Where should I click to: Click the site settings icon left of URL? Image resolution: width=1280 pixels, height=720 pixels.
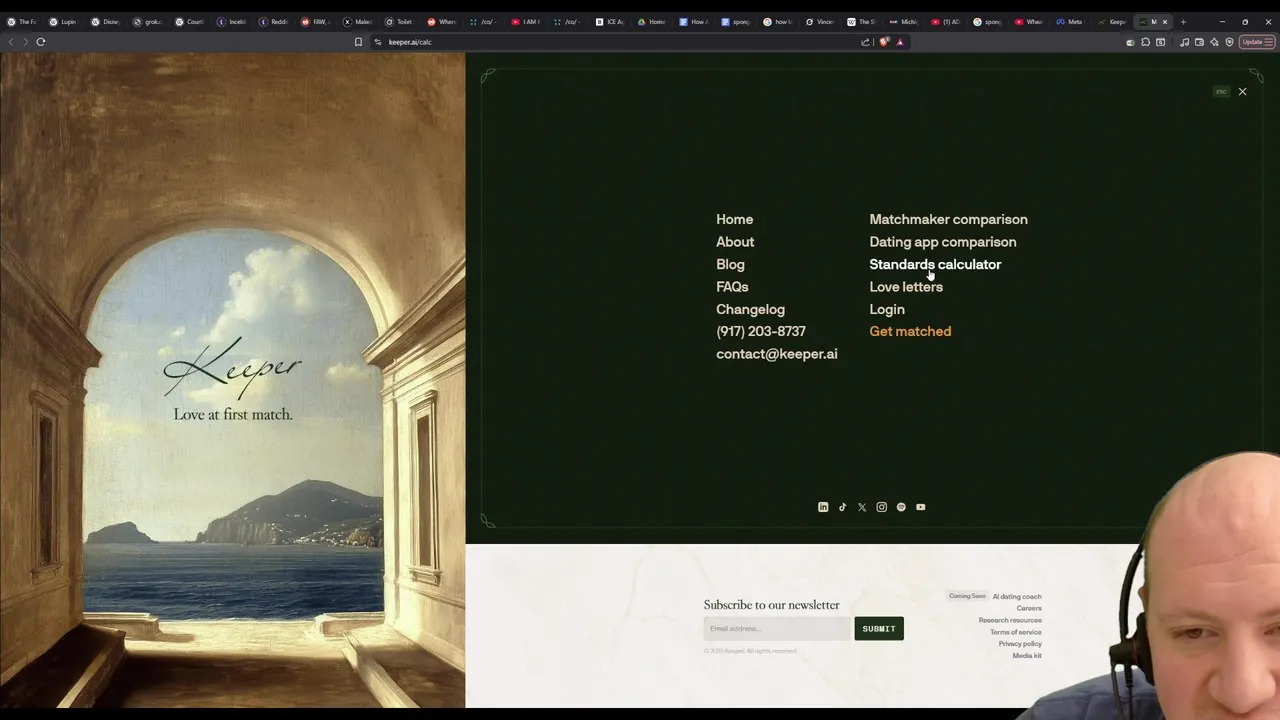(377, 42)
